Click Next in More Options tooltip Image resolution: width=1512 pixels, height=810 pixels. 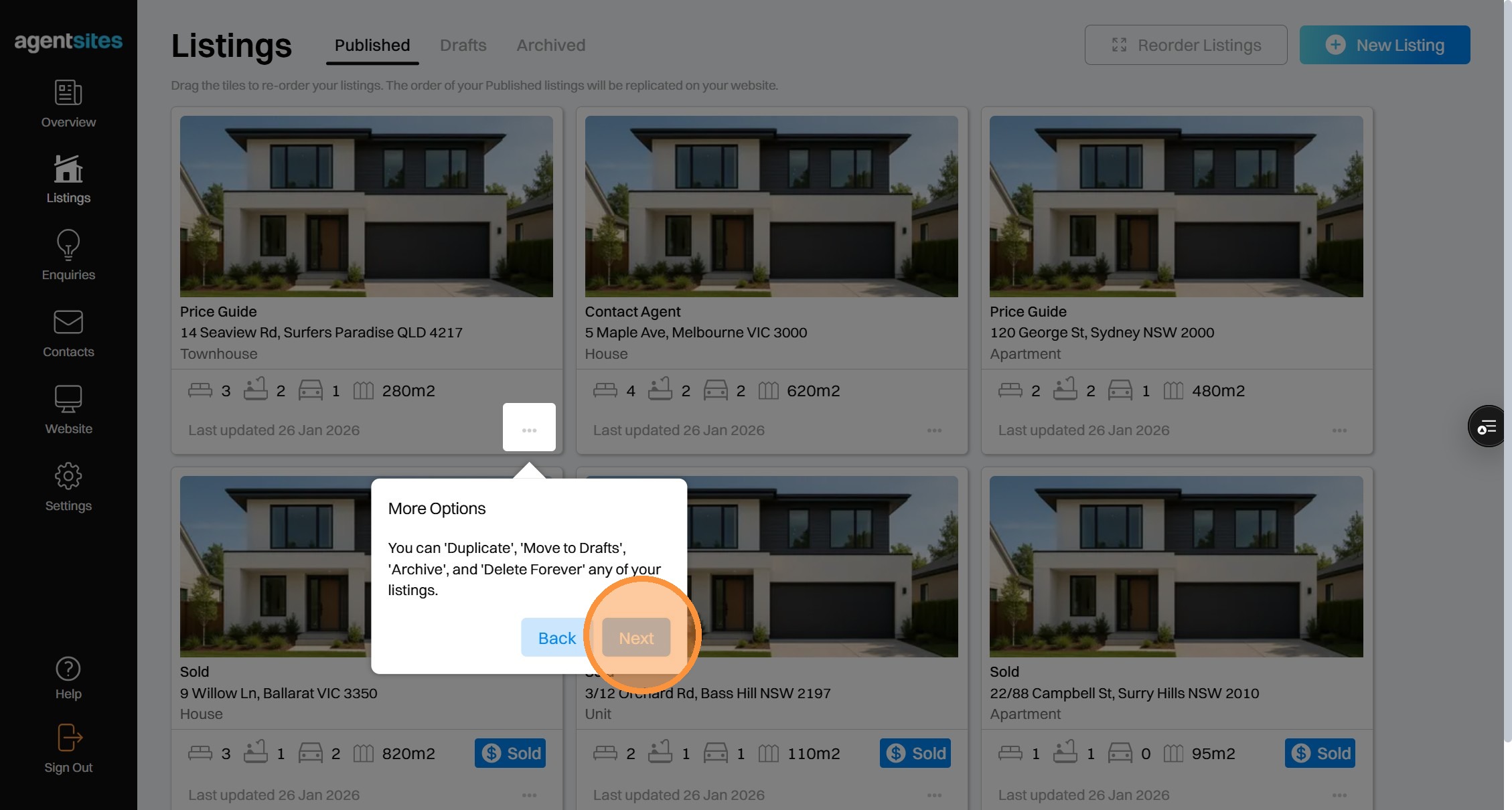(x=635, y=638)
